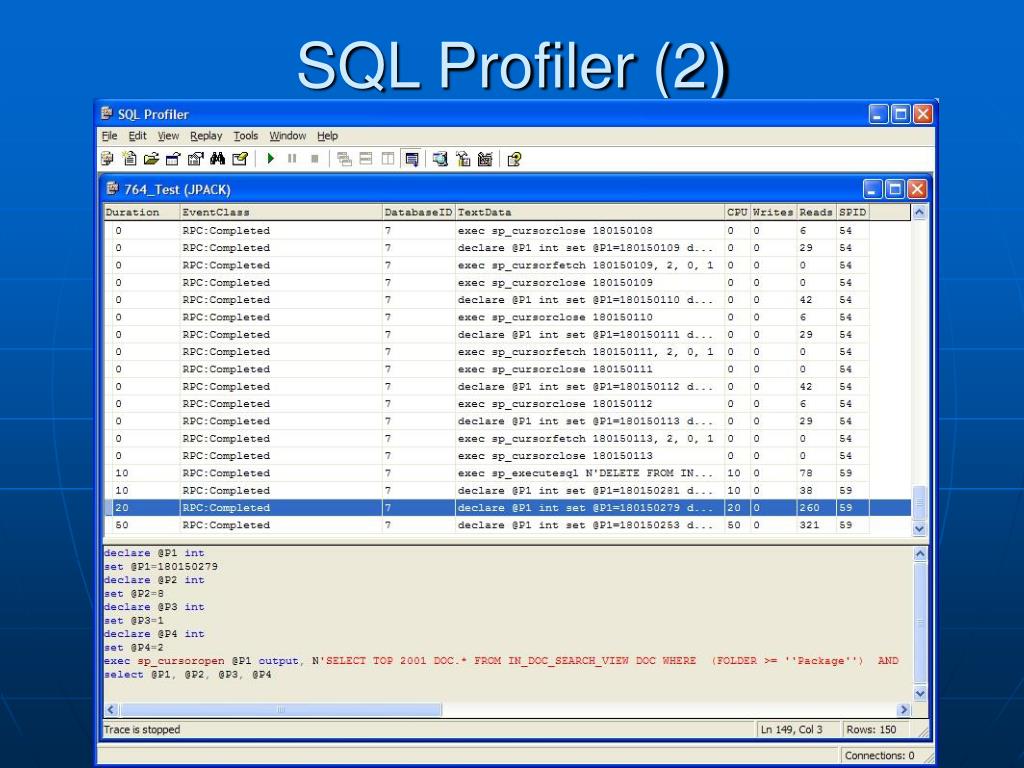1024x768 pixels.
Task: Click the Reads column header
Action: [x=816, y=212]
